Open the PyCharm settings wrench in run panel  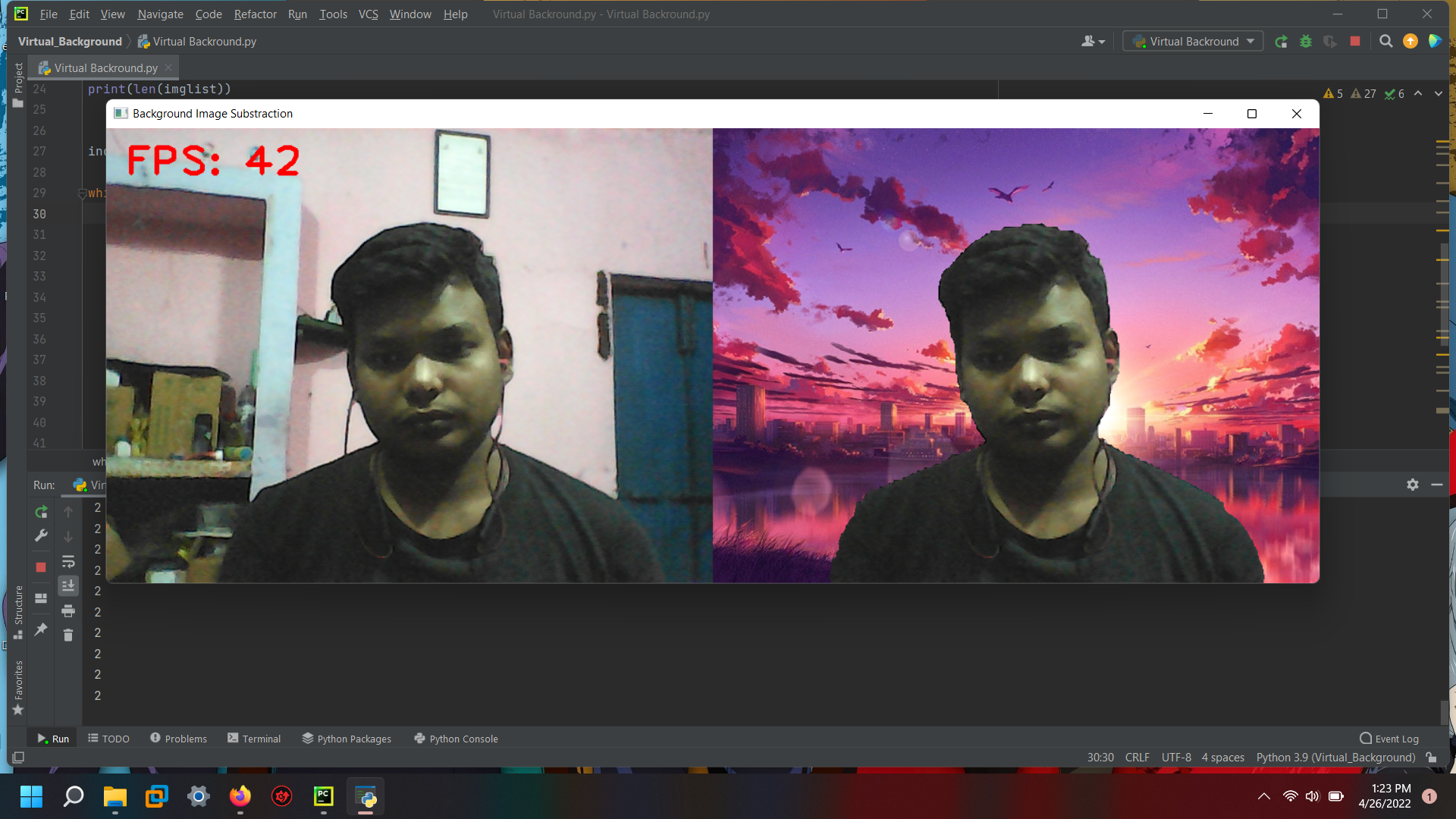41,536
